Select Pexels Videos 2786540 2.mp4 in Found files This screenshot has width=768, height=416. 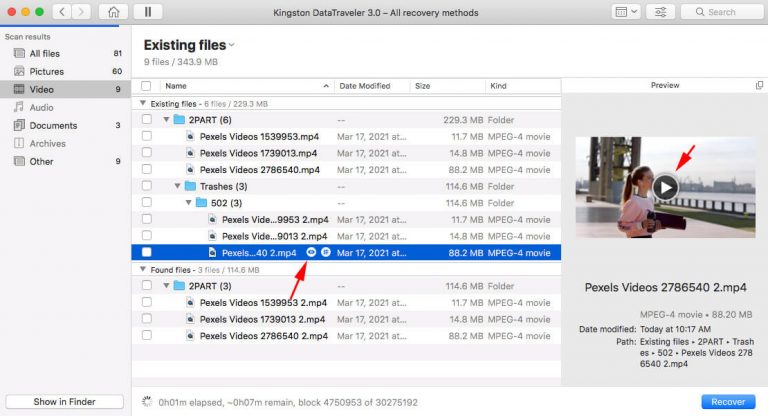tap(346, 336)
